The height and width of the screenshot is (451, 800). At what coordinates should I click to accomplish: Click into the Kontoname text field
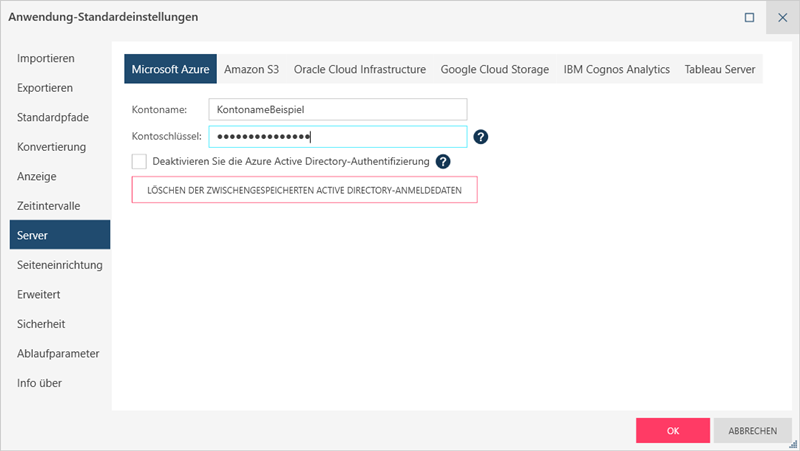(338, 108)
